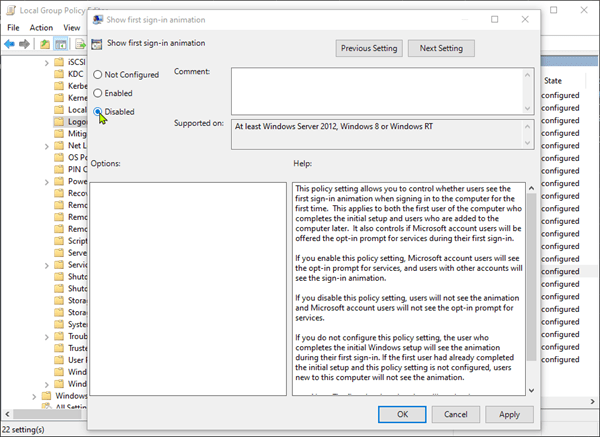Click the Show/Hide console tree icon
The width and height of the screenshot is (600, 437).
(x=62, y=43)
